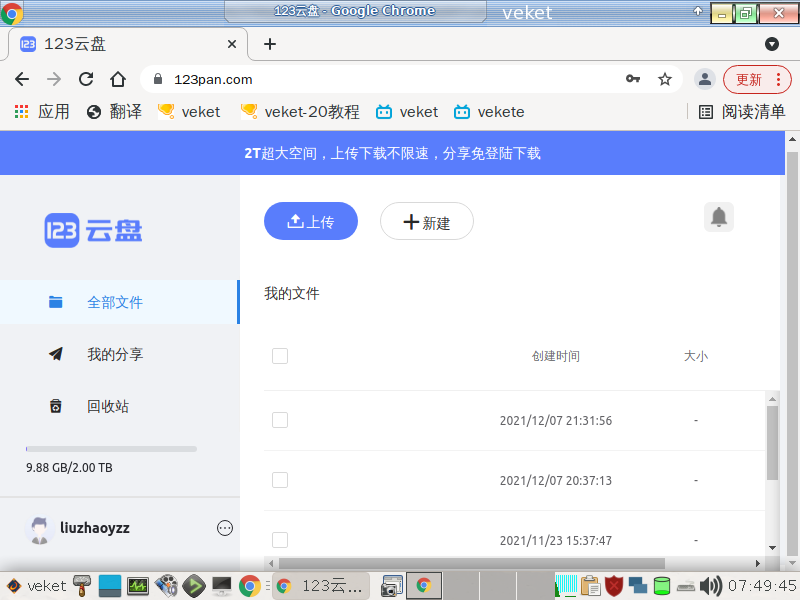The width and height of the screenshot is (800, 600).
Task: Click the storage usage bar above 9.88 GB/2.00 TB
Action: pyautogui.click(x=111, y=449)
